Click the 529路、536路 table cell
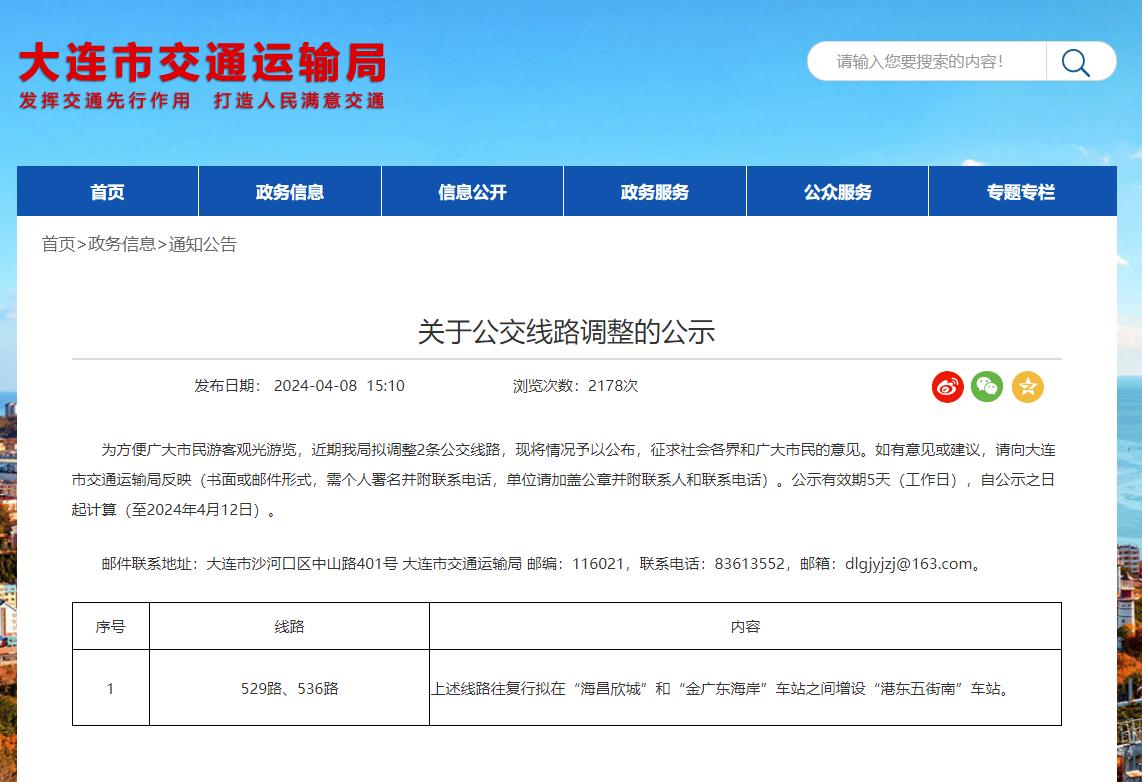Screen dimensions: 1142x782 pyautogui.click(x=290, y=688)
